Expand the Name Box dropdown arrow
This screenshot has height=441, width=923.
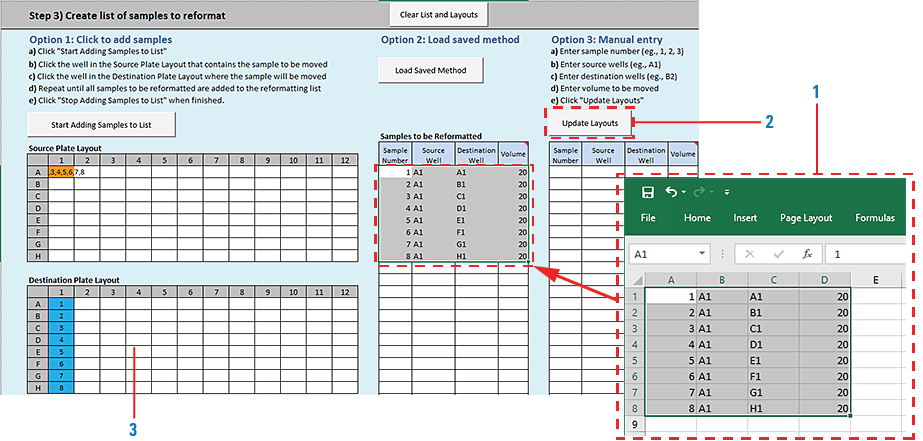pyautogui.click(x=703, y=255)
